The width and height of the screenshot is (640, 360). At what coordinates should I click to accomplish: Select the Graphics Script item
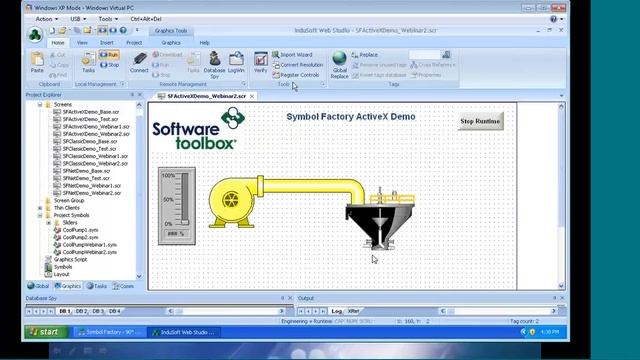pyautogui.click(x=70, y=259)
